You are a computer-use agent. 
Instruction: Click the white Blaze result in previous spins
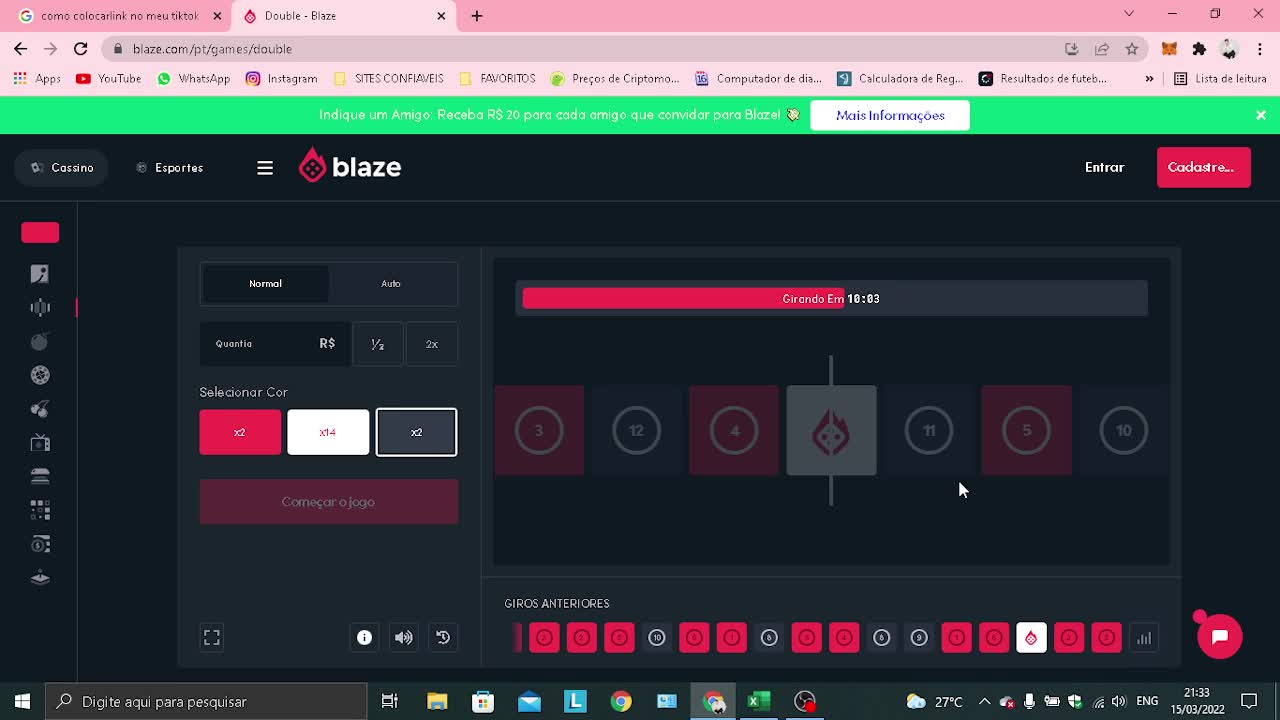[1031, 638]
